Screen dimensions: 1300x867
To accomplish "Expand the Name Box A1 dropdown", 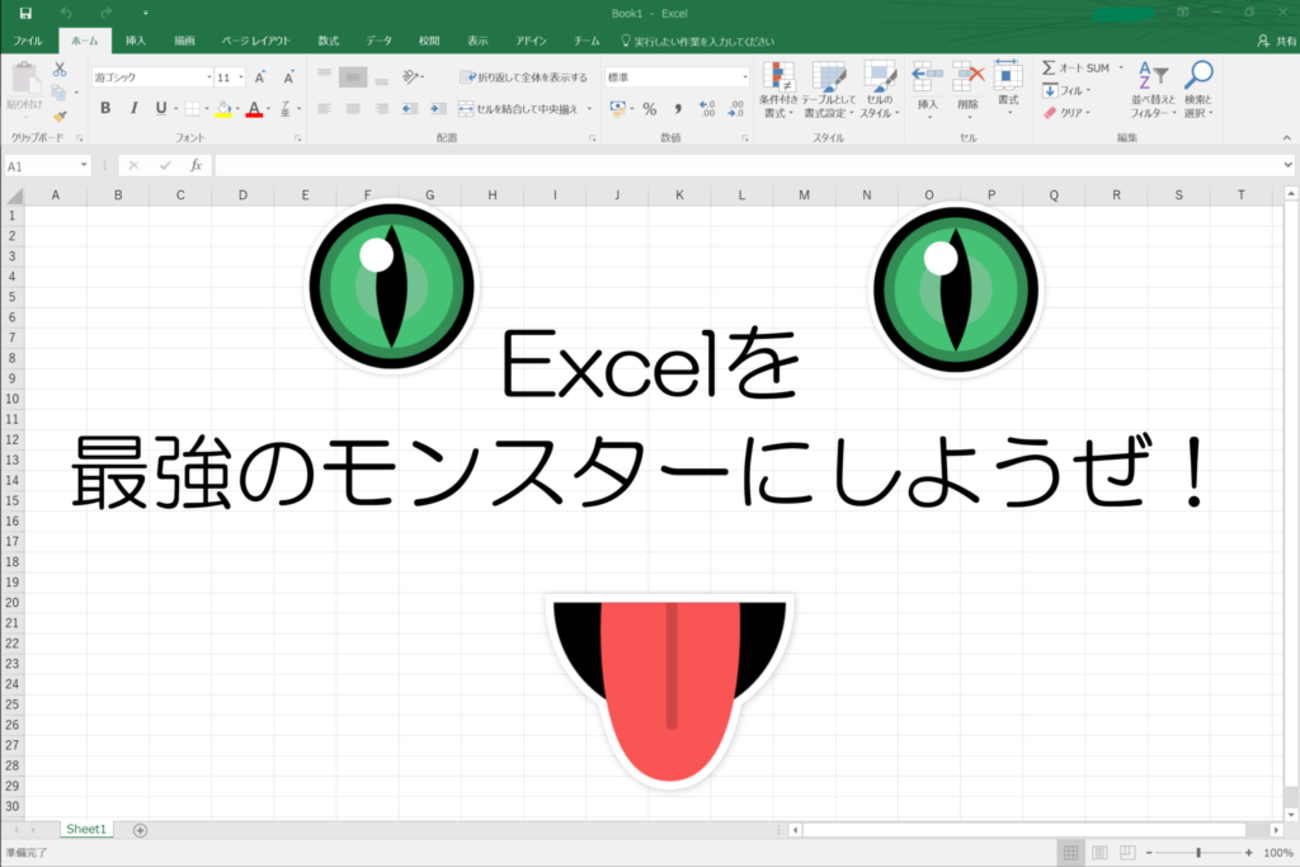I will pyautogui.click(x=83, y=166).
